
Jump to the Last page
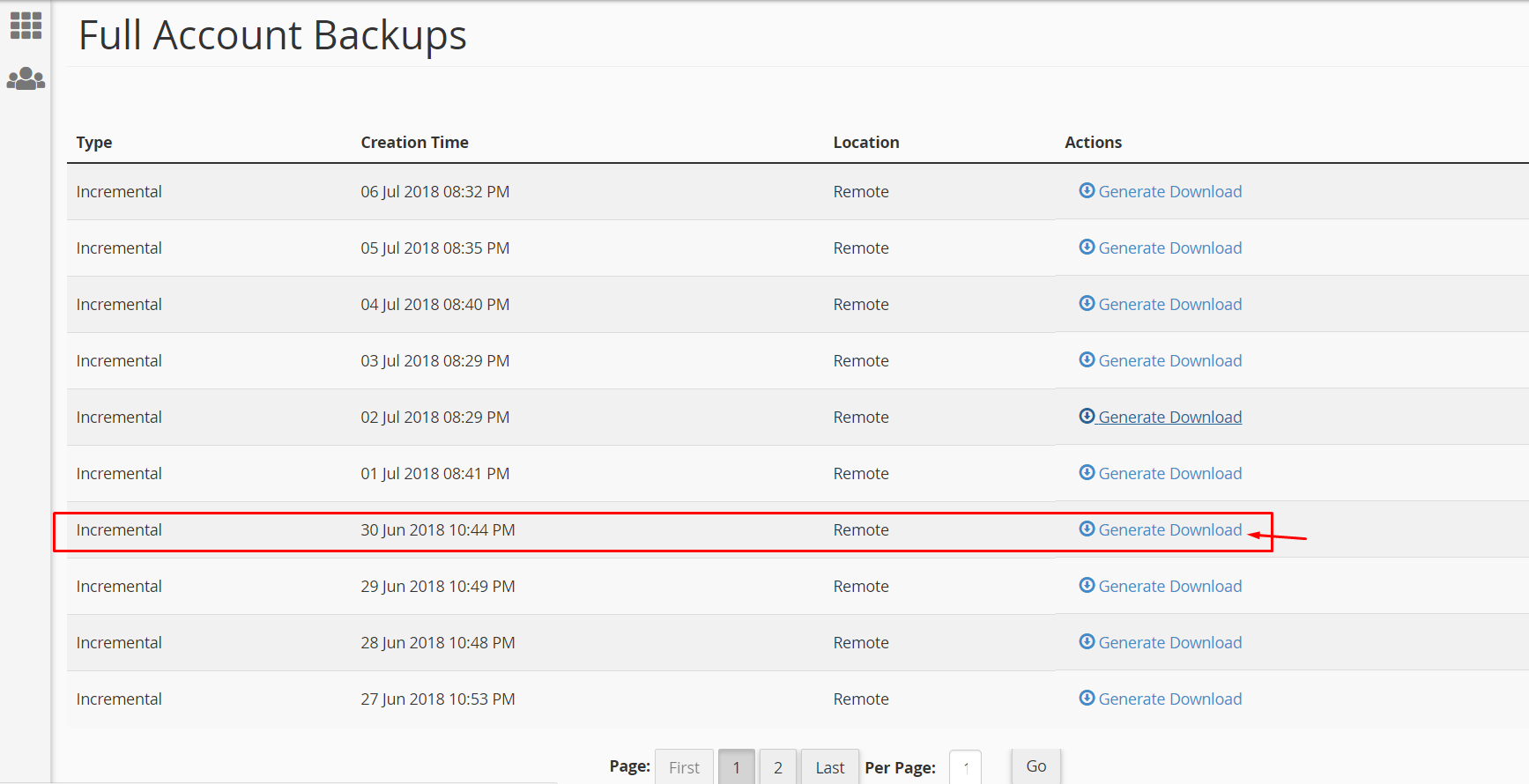coord(829,767)
